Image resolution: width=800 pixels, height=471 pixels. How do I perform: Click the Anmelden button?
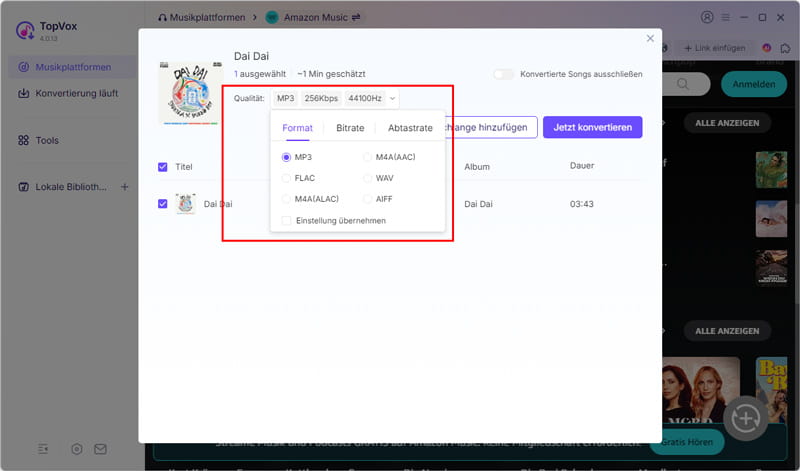[754, 84]
